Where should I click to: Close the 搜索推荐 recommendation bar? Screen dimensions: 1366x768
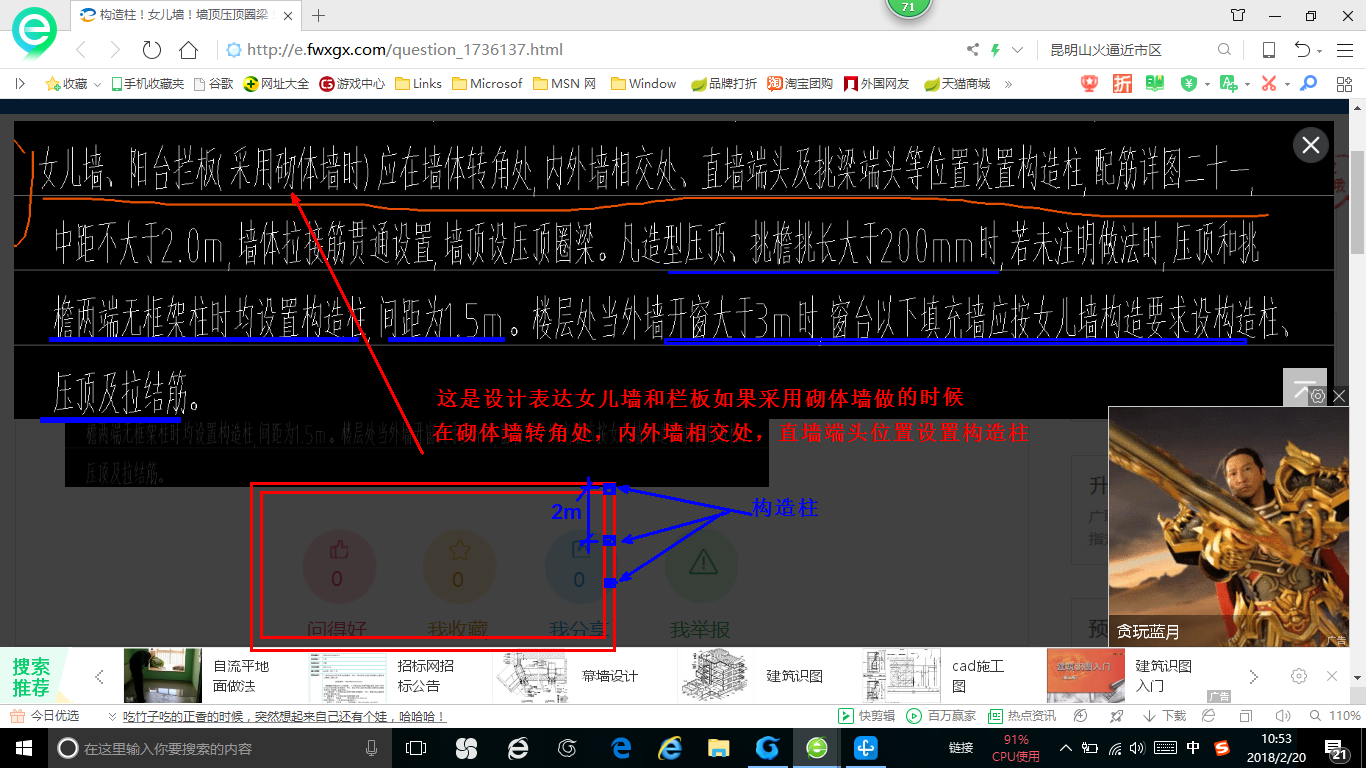(x=1332, y=676)
